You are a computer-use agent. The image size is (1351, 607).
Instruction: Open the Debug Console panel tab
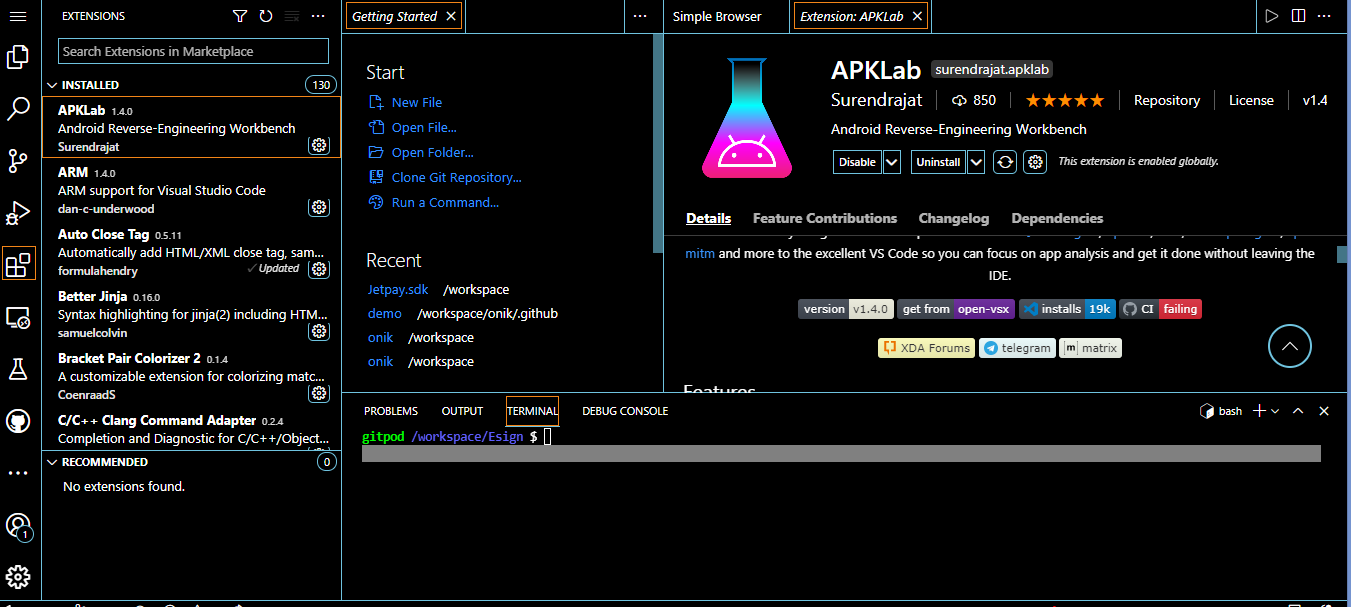[625, 411]
